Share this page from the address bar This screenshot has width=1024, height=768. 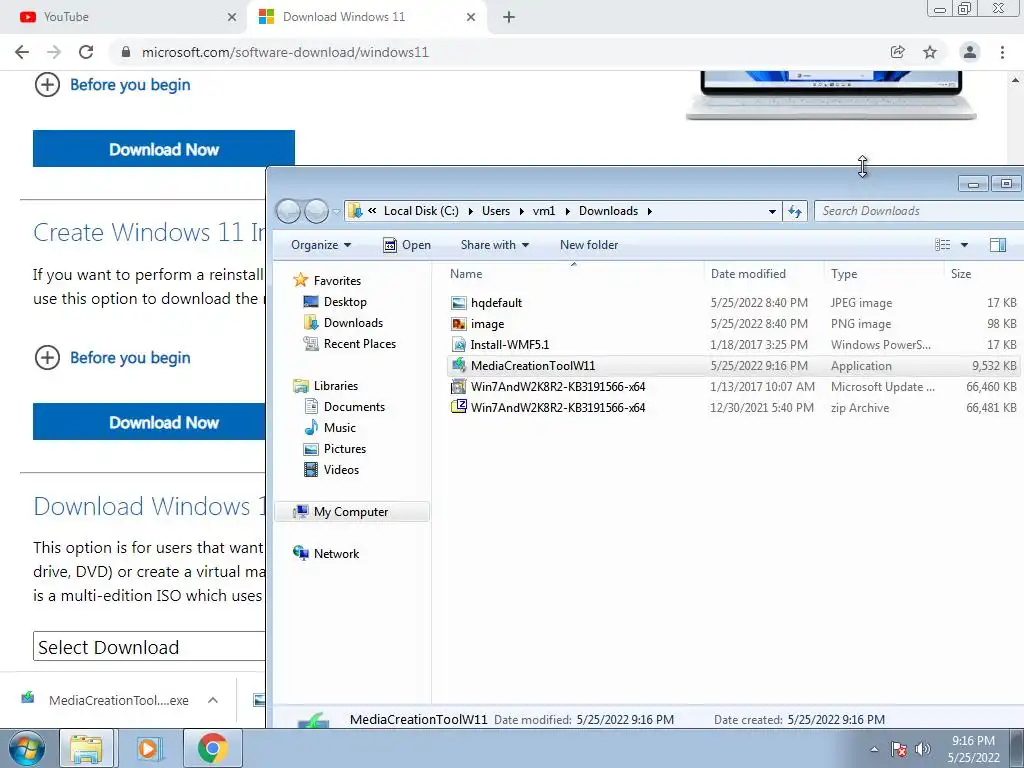tap(898, 52)
